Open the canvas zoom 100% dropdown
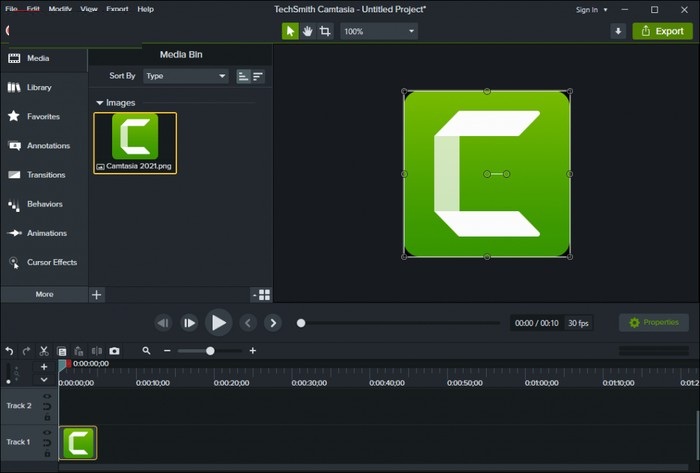The width and height of the screenshot is (700, 473). 379,31
